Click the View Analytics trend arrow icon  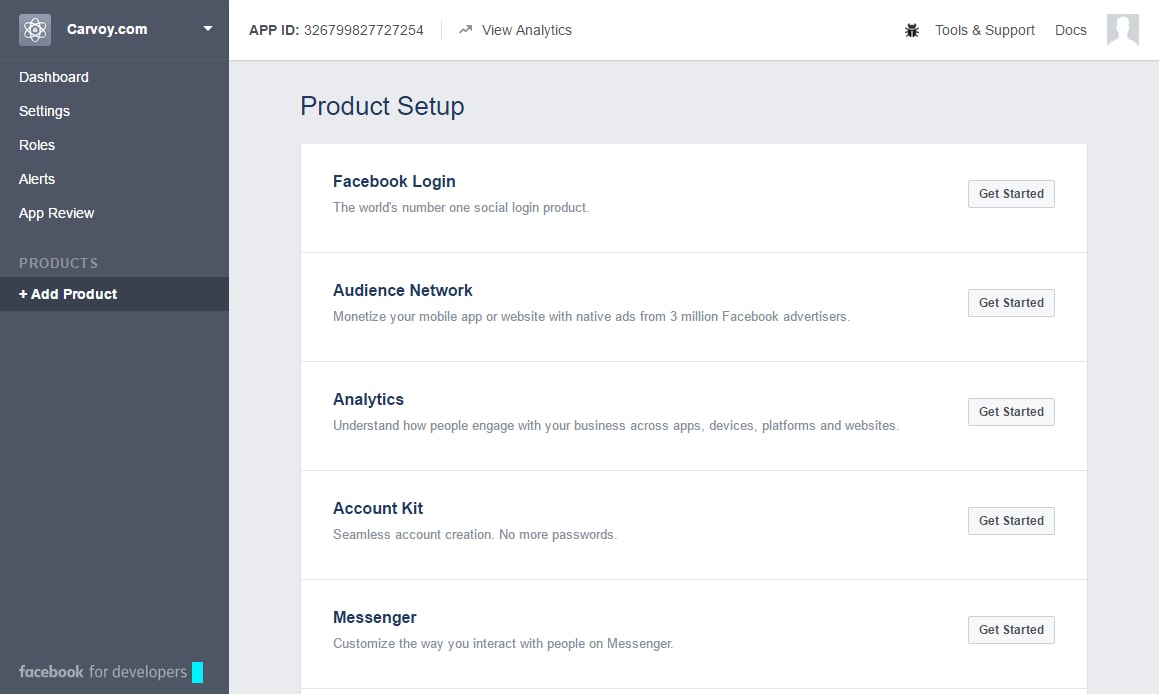465,30
